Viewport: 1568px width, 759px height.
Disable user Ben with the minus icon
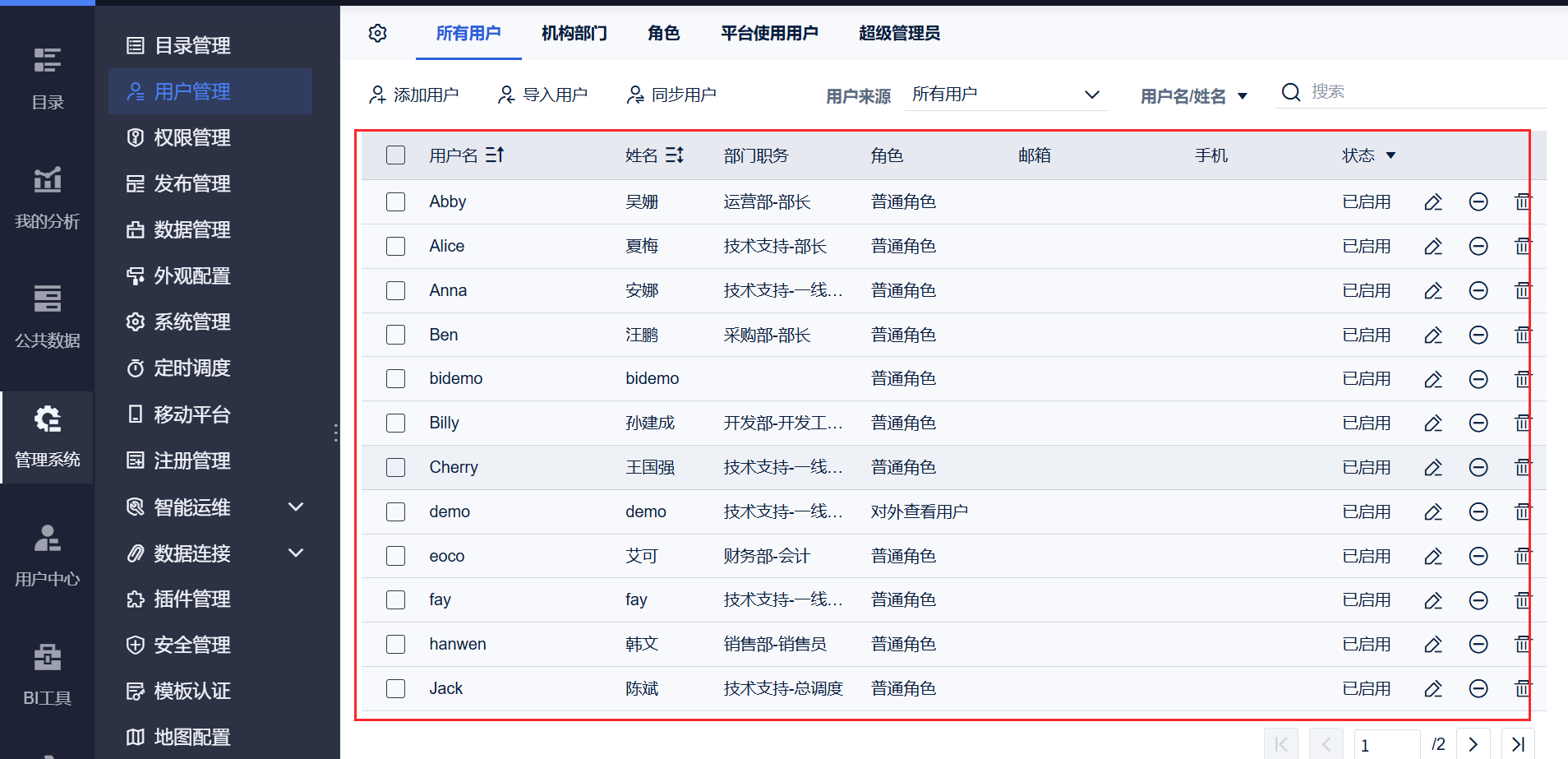(x=1478, y=335)
